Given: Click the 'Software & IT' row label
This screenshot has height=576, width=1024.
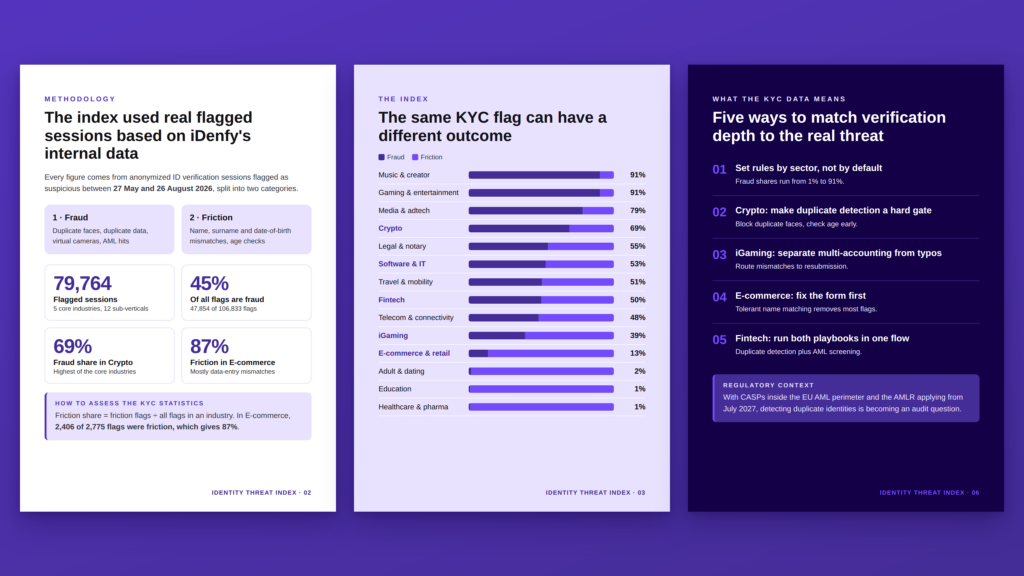Looking at the screenshot, I should (402, 264).
